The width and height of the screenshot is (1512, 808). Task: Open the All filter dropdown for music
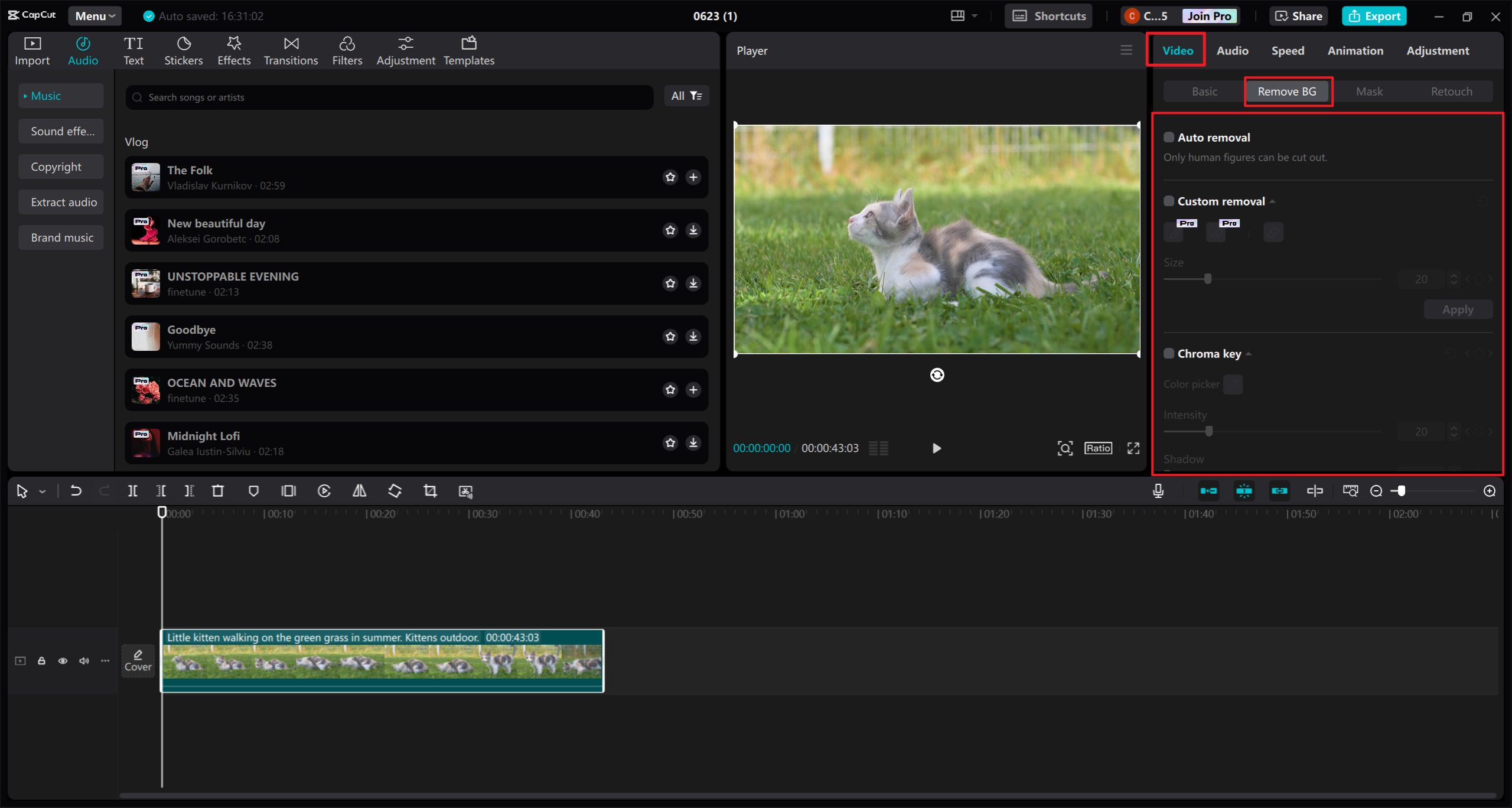click(x=686, y=96)
